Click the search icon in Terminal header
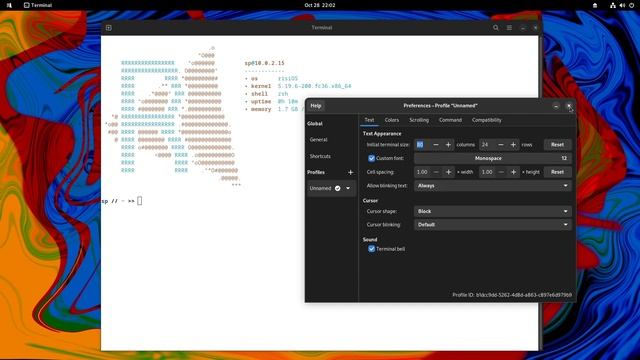The height and width of the screenshot is (360, 640). (496, 28)
